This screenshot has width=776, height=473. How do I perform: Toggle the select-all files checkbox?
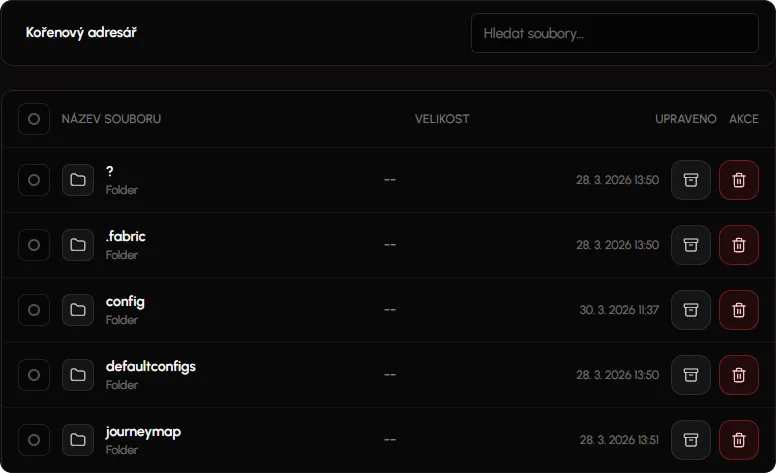coord(34,119)
